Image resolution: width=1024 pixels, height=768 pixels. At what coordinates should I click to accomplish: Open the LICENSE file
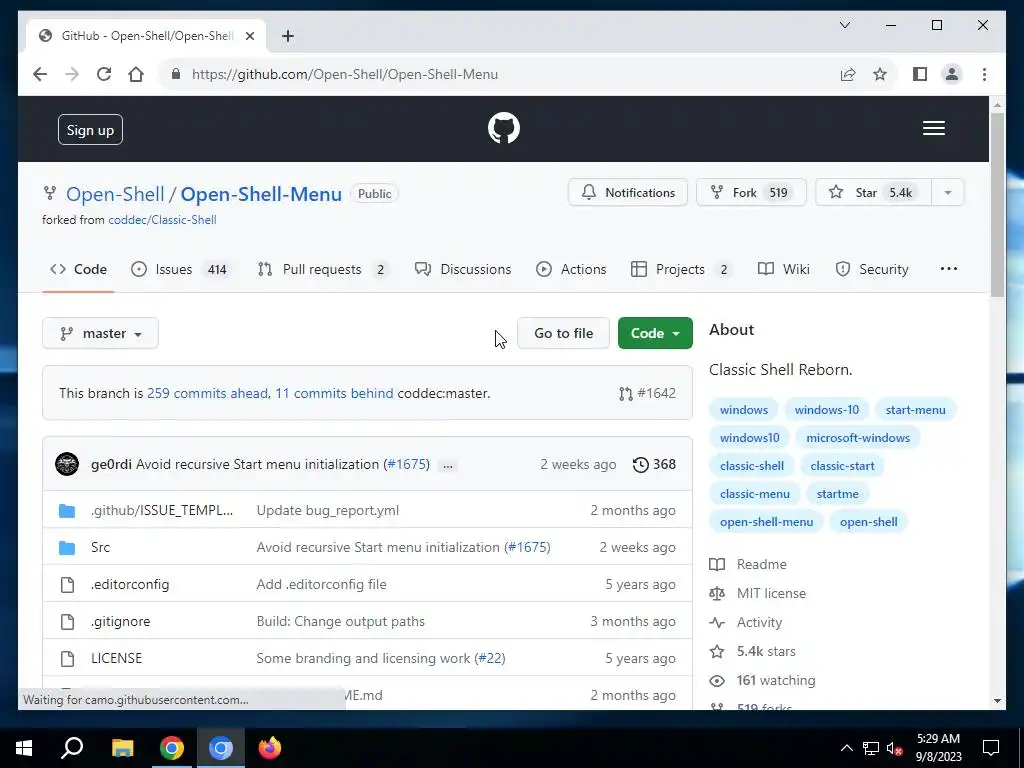coord(116,658)
